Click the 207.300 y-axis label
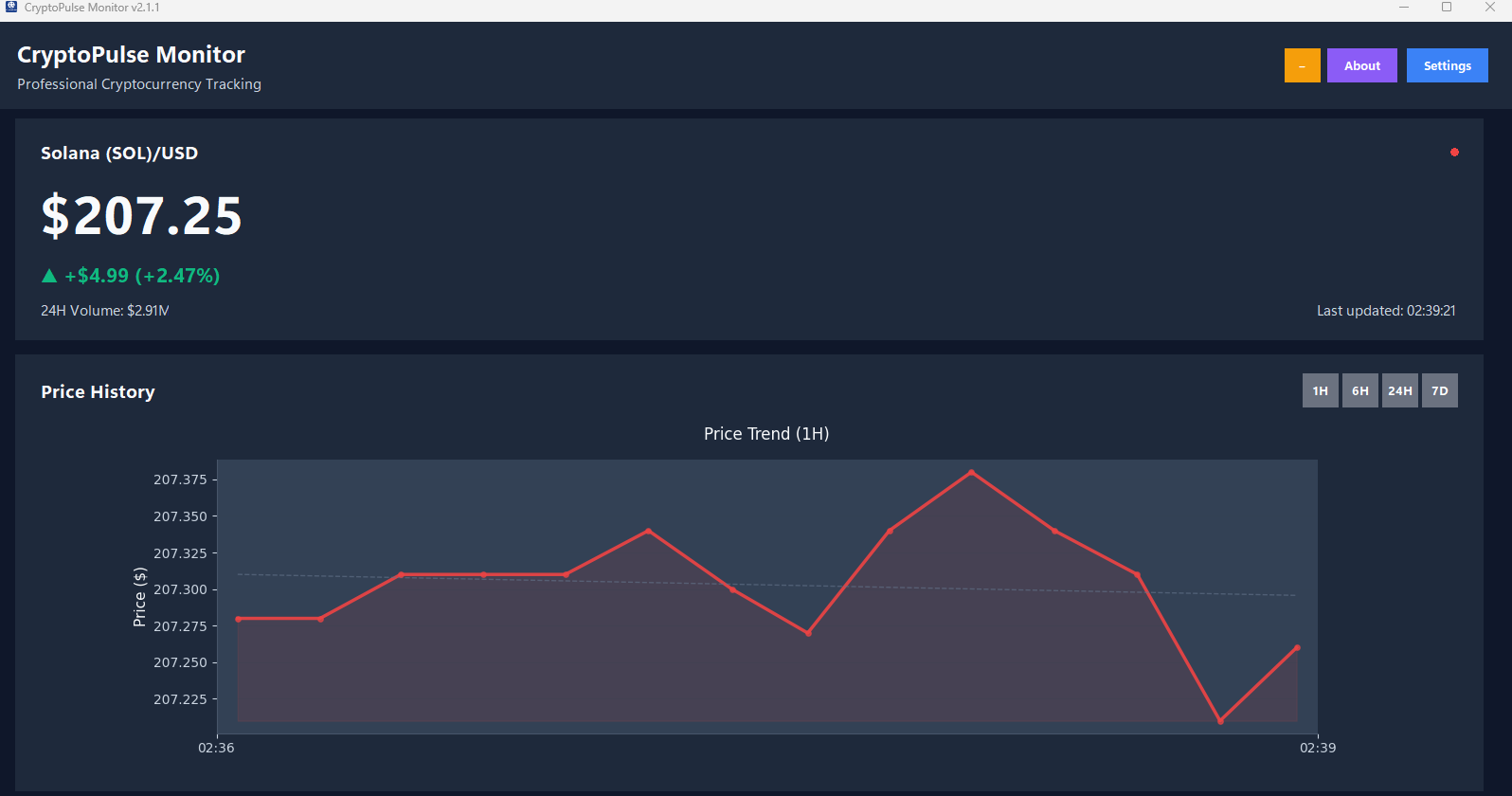Viewport: 1512px width, 796px height. (180, 589)
